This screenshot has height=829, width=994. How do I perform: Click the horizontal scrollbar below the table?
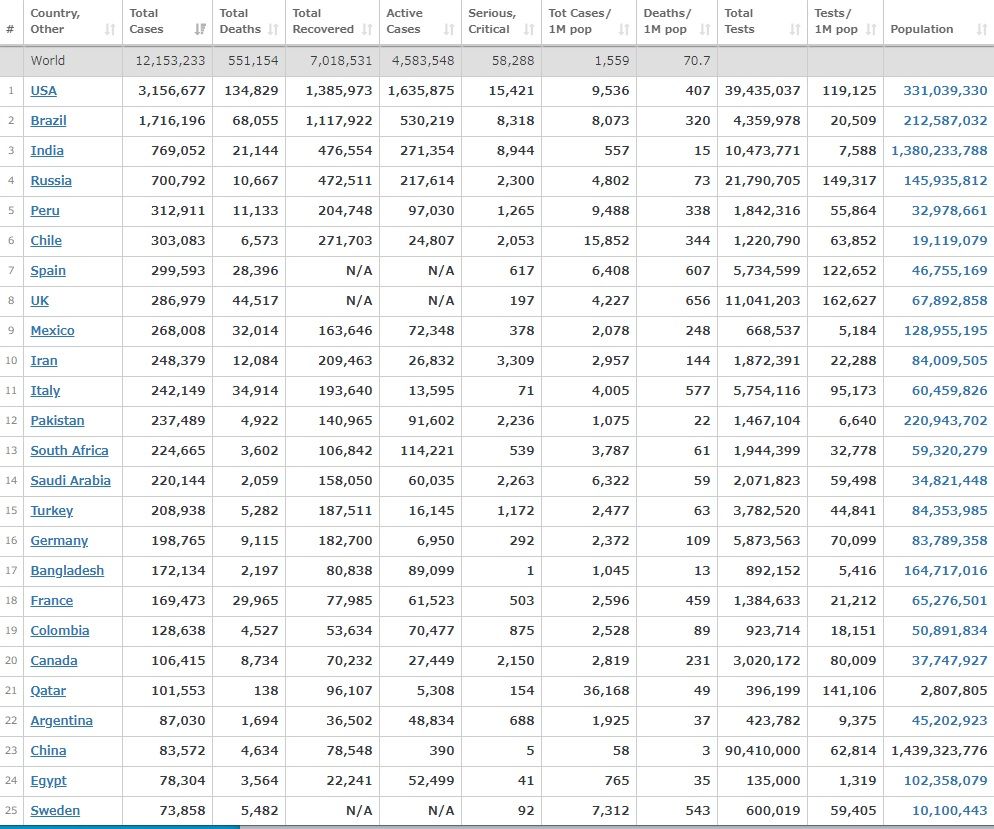(120, 826)
